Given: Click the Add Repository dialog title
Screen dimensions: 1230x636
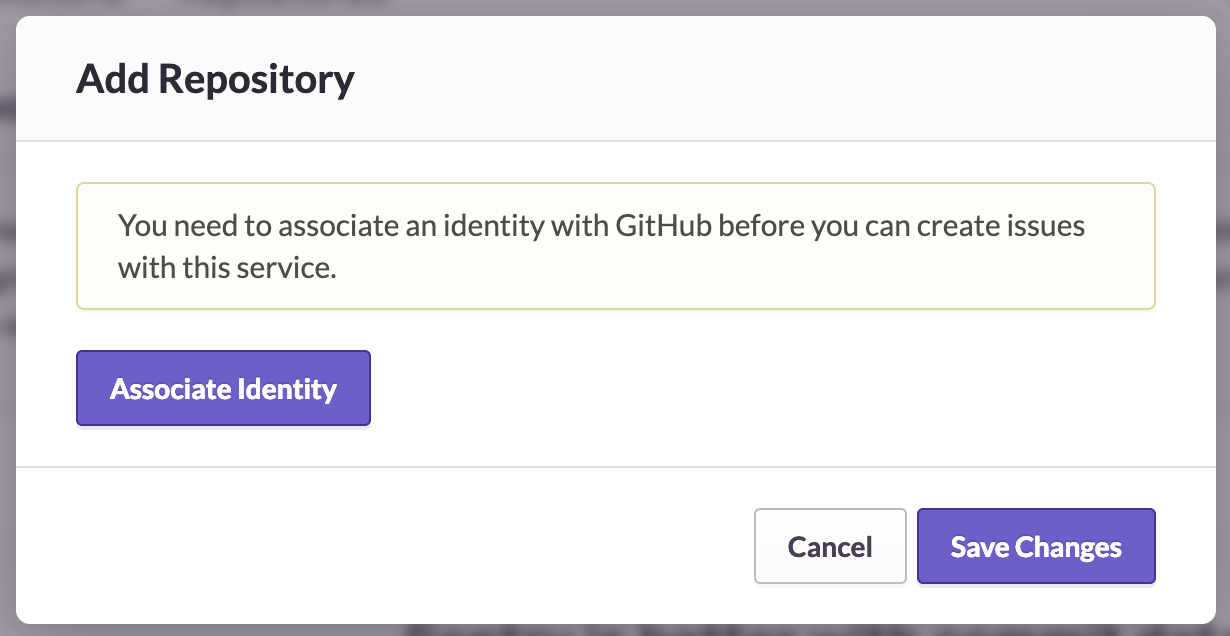Looking at the screenshot, I should coord(215,79).
